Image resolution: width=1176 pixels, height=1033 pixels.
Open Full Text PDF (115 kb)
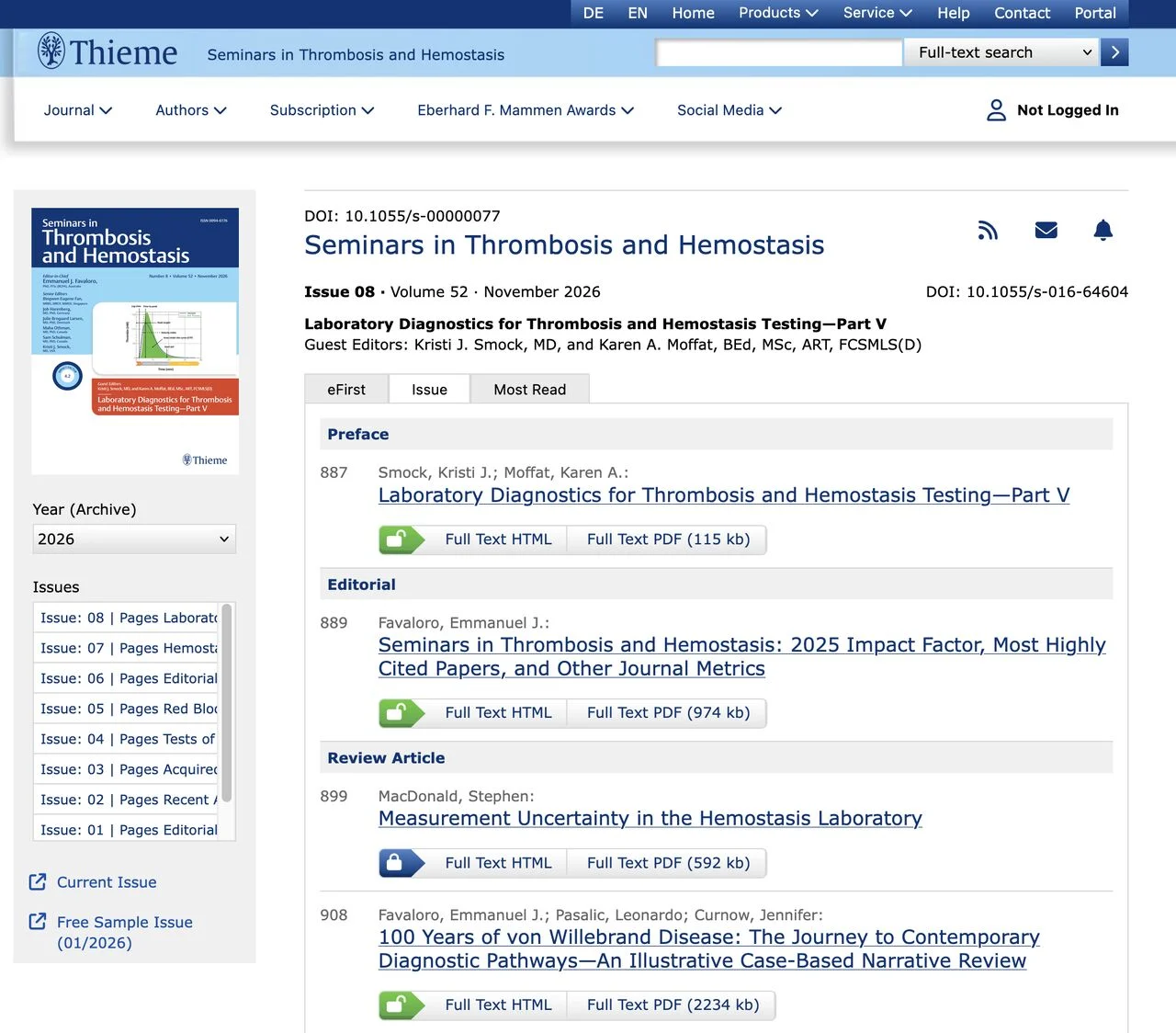coord(668,539)
